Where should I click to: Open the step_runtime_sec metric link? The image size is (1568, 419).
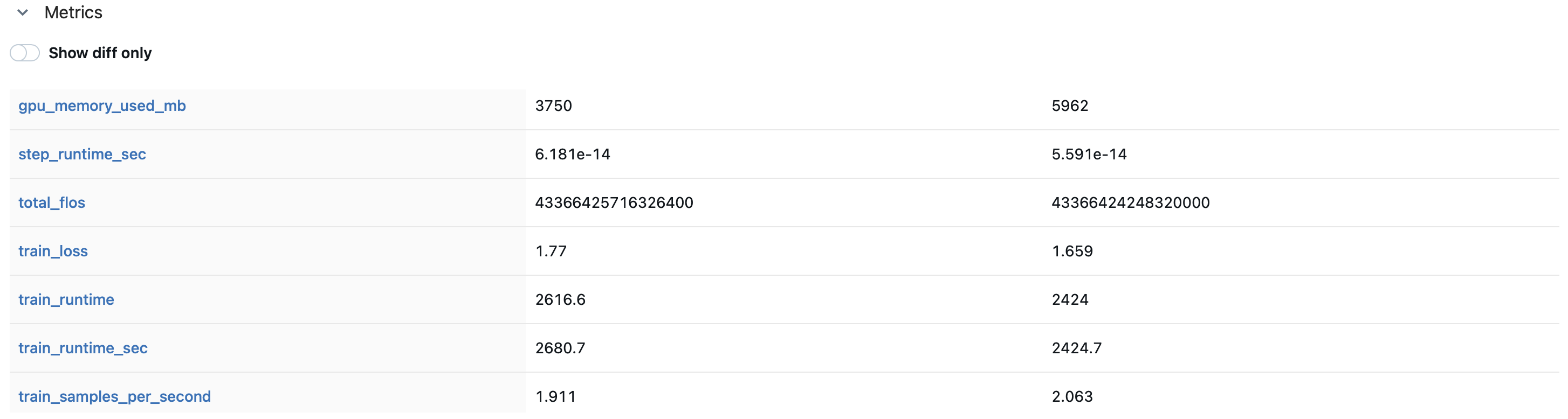pos(82,155)
